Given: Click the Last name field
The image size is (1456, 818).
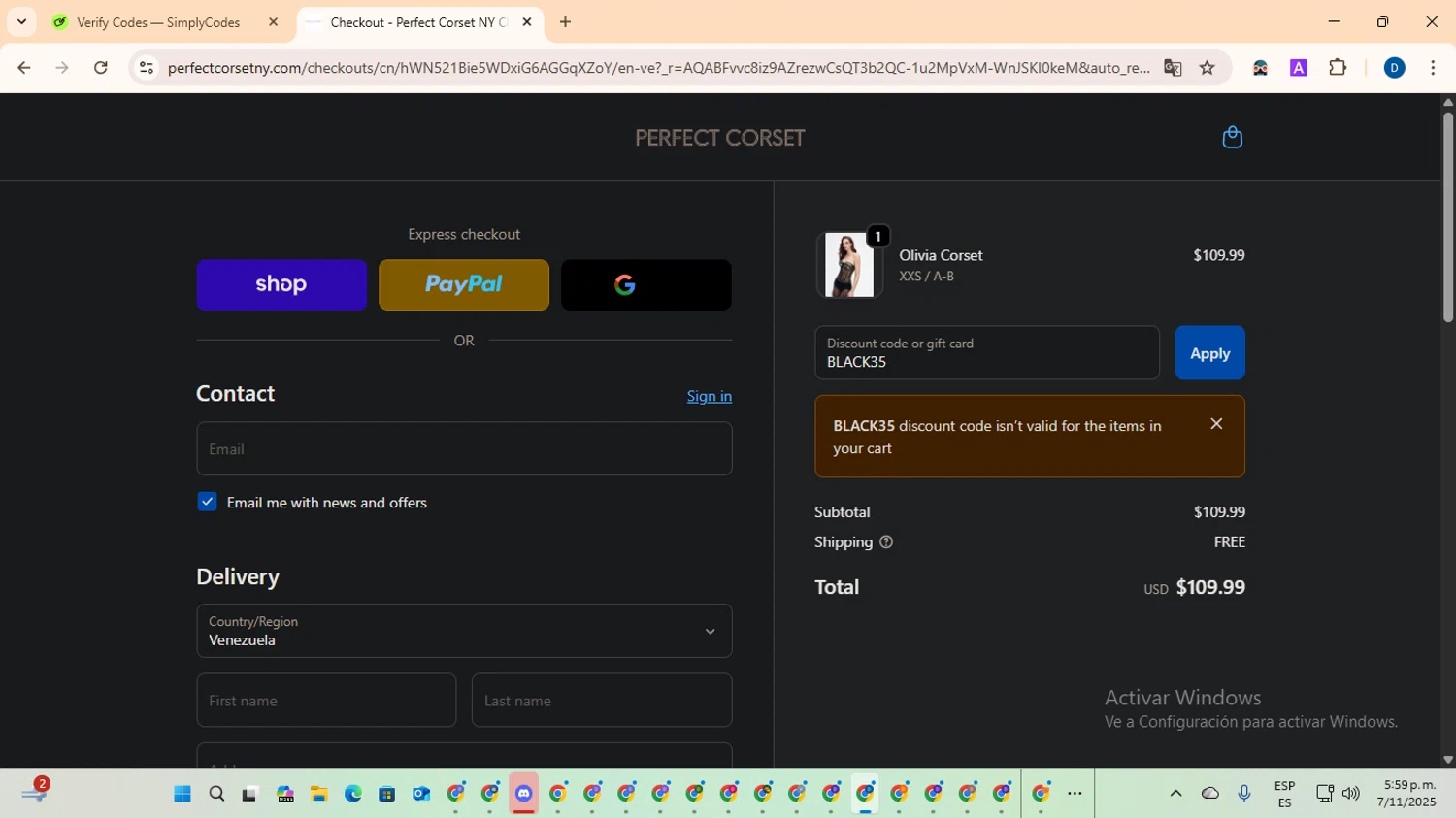Looking at the screenshot, I should pos(602,700).
